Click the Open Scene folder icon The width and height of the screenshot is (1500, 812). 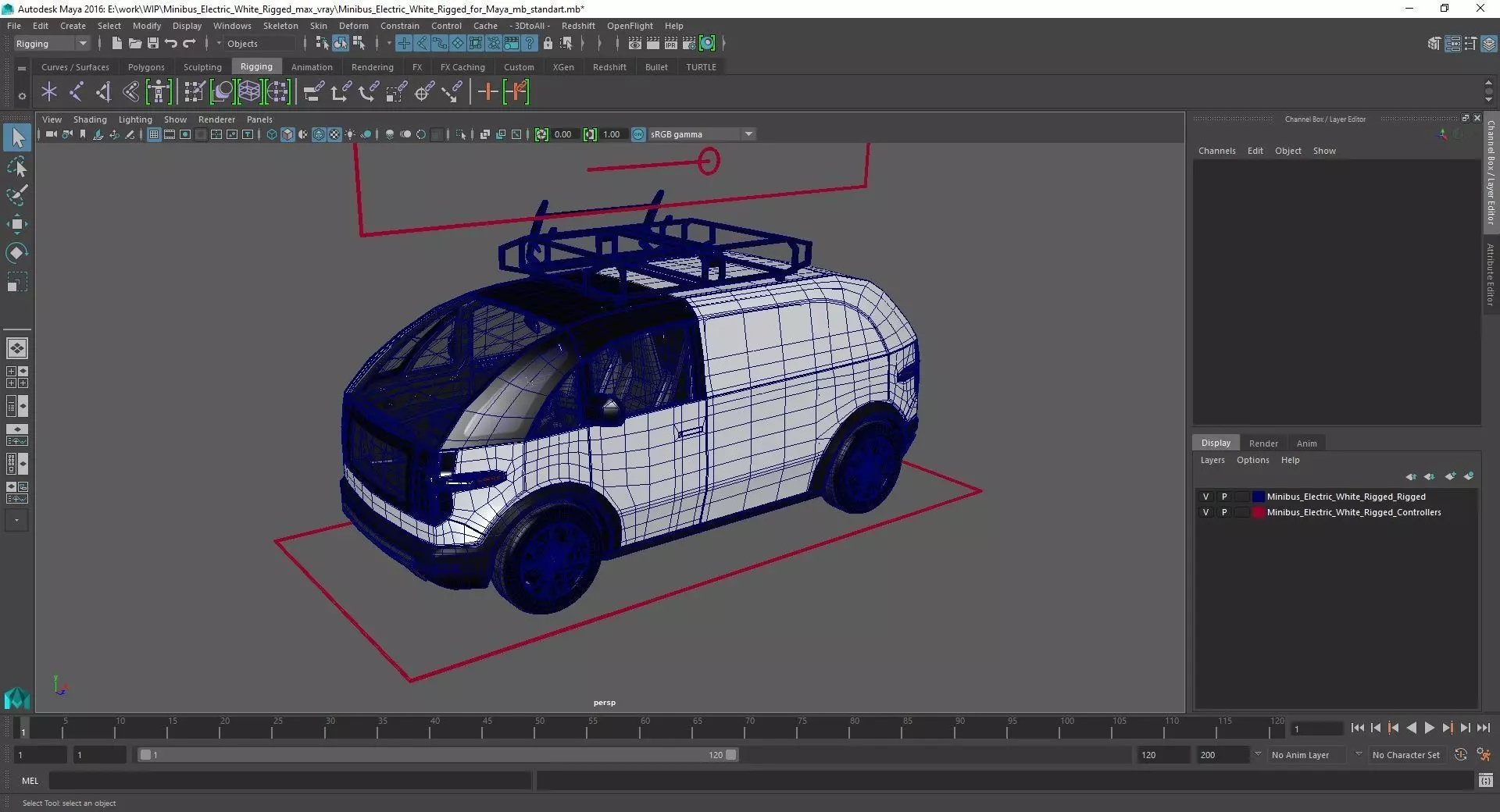tap(134, 44)
